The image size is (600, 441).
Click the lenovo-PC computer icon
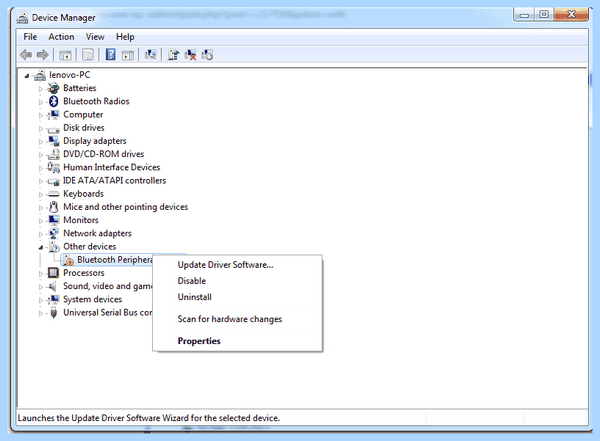[40, 75]
